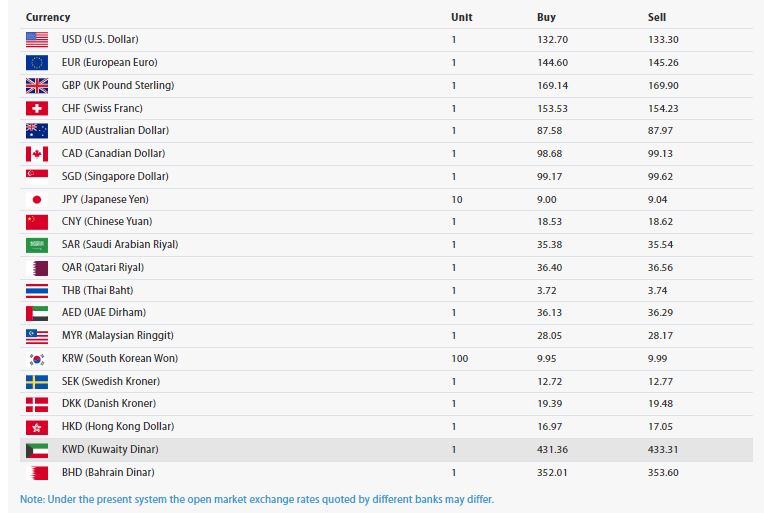Click the Swiss flag icon
Viewport: 764px width, 513px height.
tap(37, 108)
